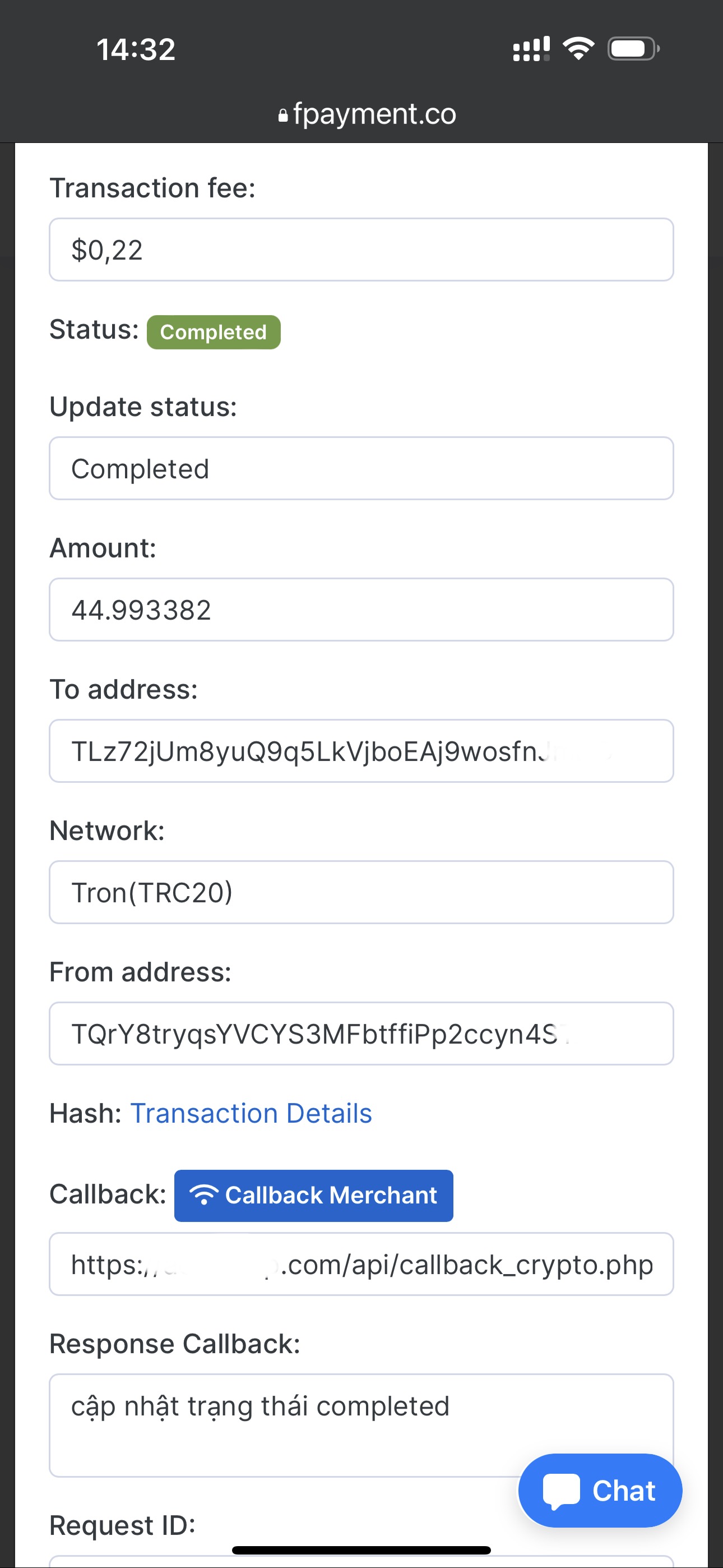723x1568 pixels.
Task: Focus the Network field Tron(TRC20)
Action: click(361, 892)
